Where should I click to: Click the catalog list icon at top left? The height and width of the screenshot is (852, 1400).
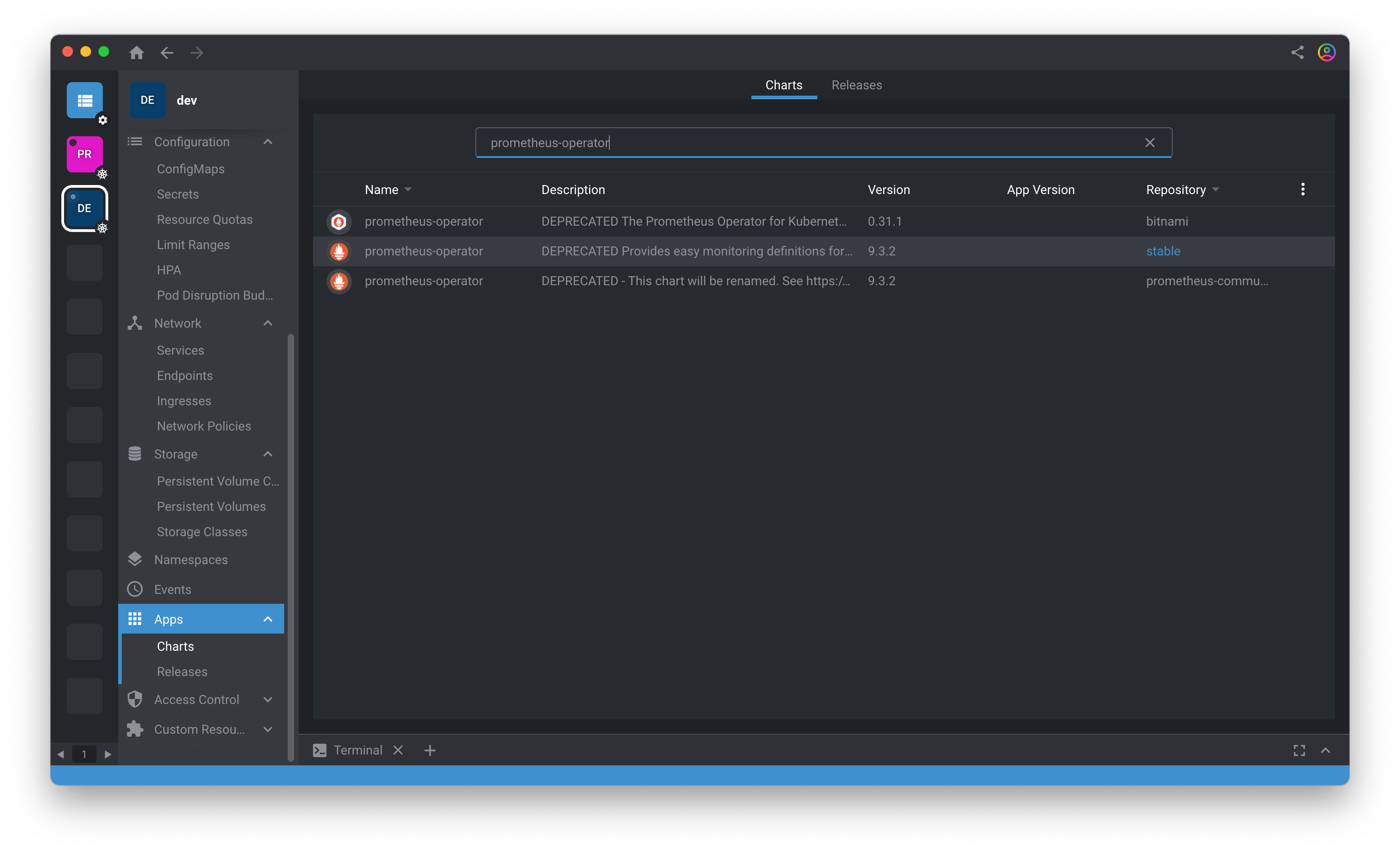tap(85, 101)
